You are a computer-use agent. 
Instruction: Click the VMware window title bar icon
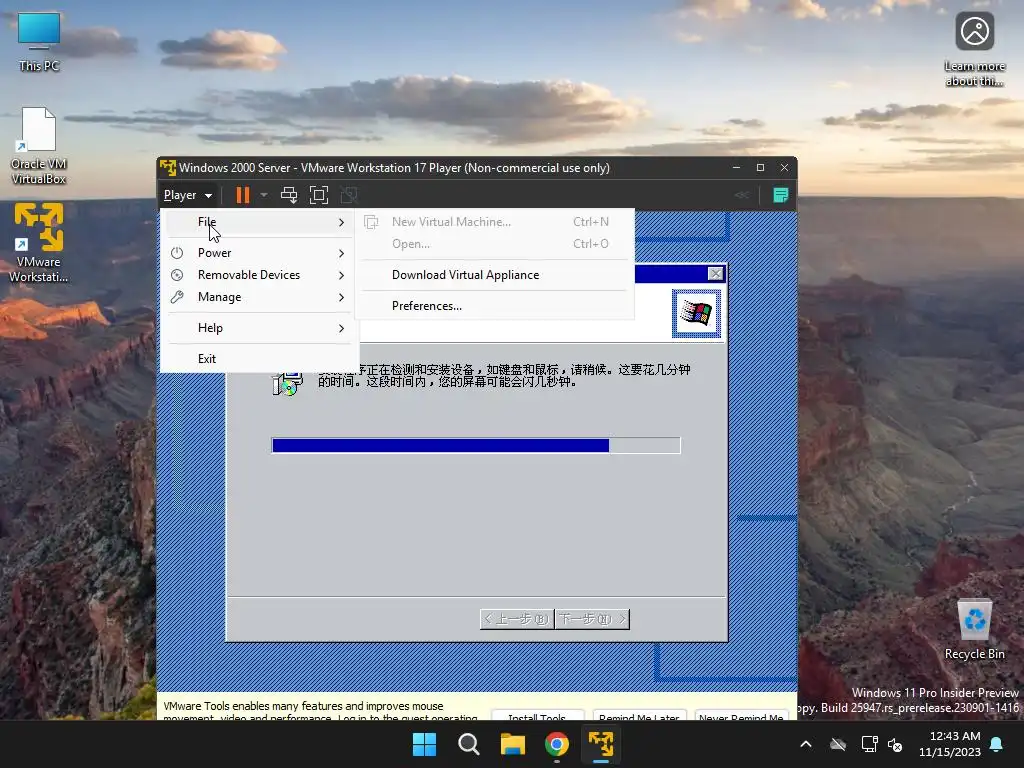click(168, 168)
